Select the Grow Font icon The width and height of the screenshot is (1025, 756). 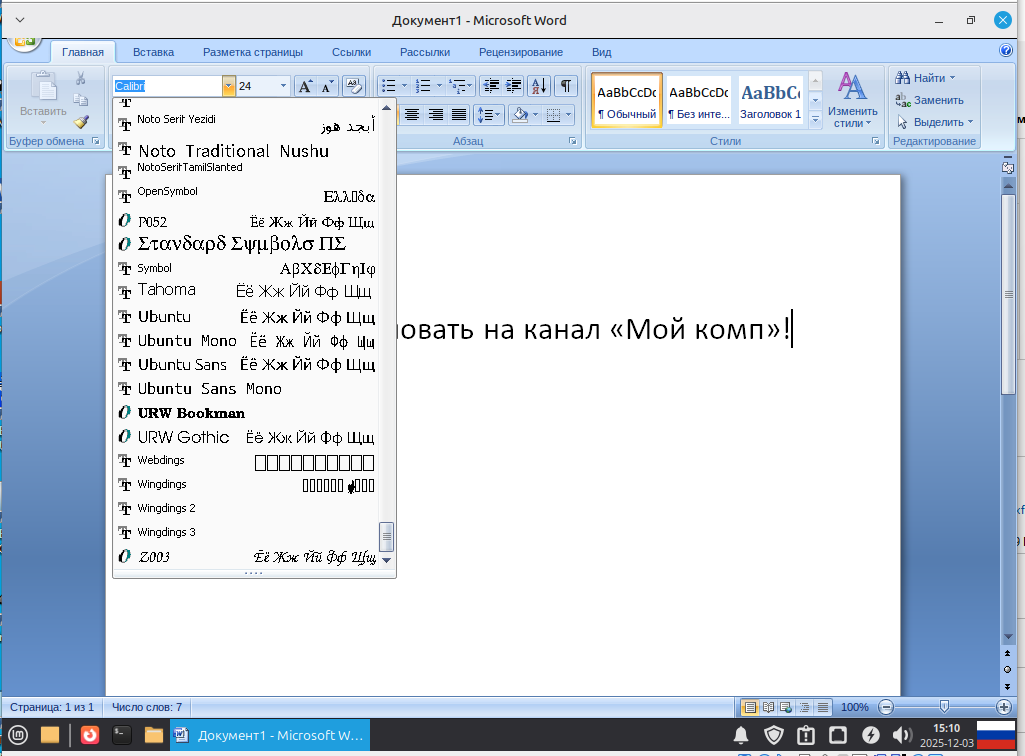(304, 85)
